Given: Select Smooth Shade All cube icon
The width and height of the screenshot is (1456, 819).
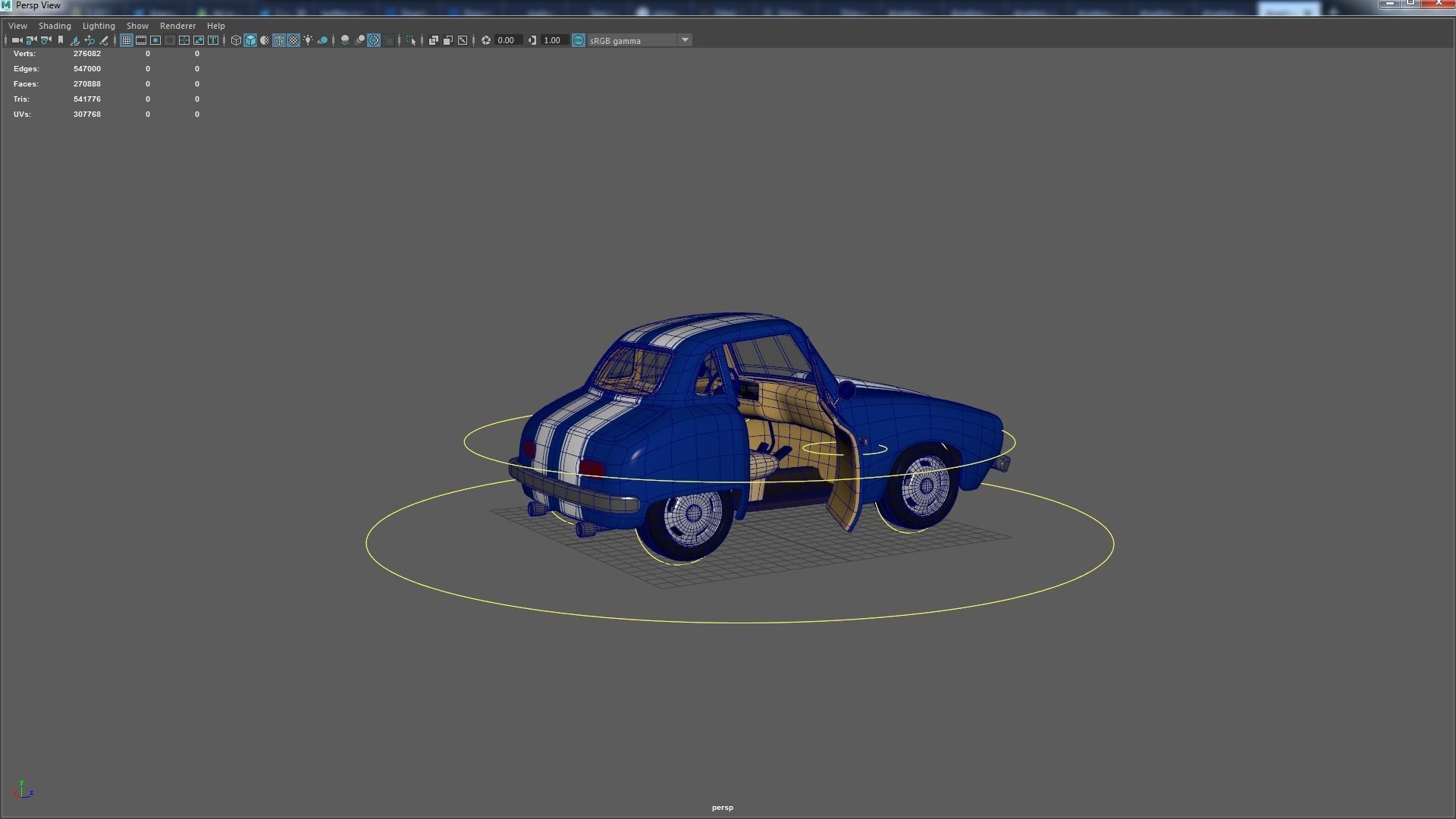Looking at the screenshot, I should coord(250,40).
